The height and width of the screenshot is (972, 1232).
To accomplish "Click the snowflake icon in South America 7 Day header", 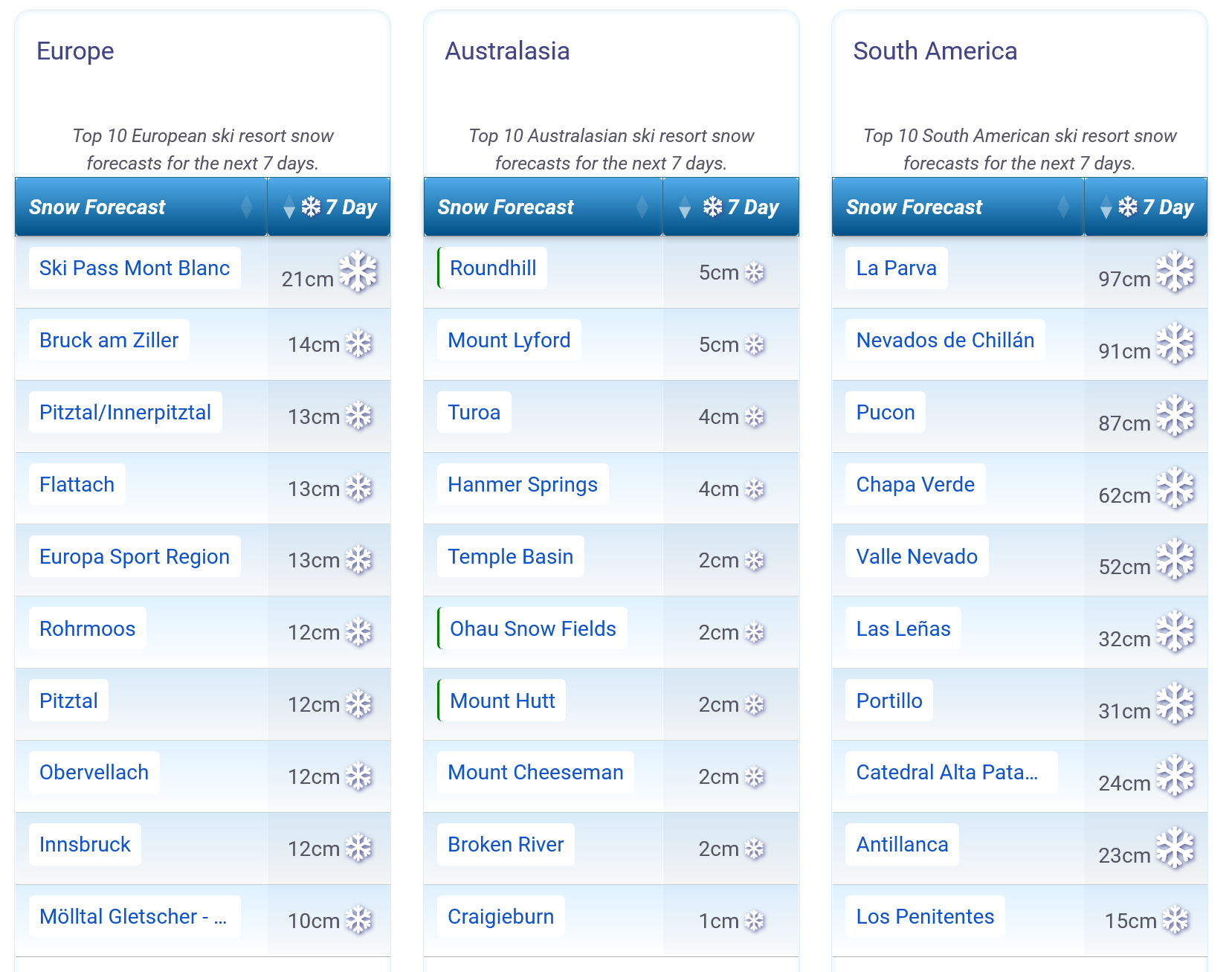I will click(x=1128, y=207).
